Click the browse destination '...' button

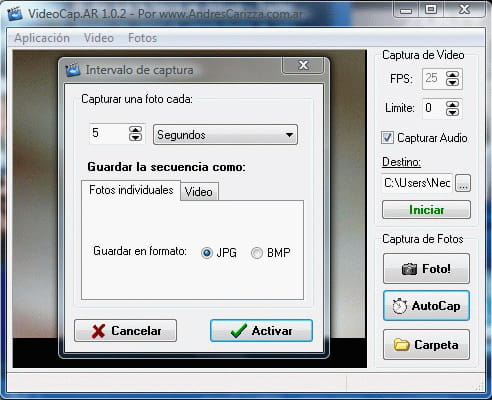click(x=463, y=183)
